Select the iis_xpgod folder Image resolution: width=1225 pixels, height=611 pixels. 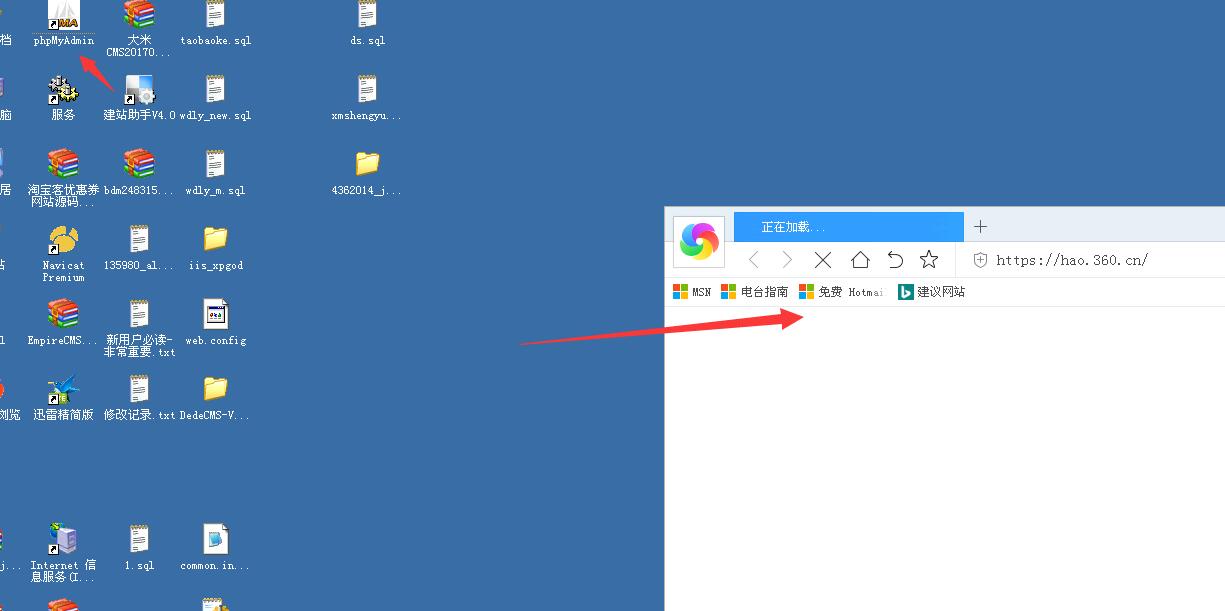pyautogui.click(x=215, y=241)
